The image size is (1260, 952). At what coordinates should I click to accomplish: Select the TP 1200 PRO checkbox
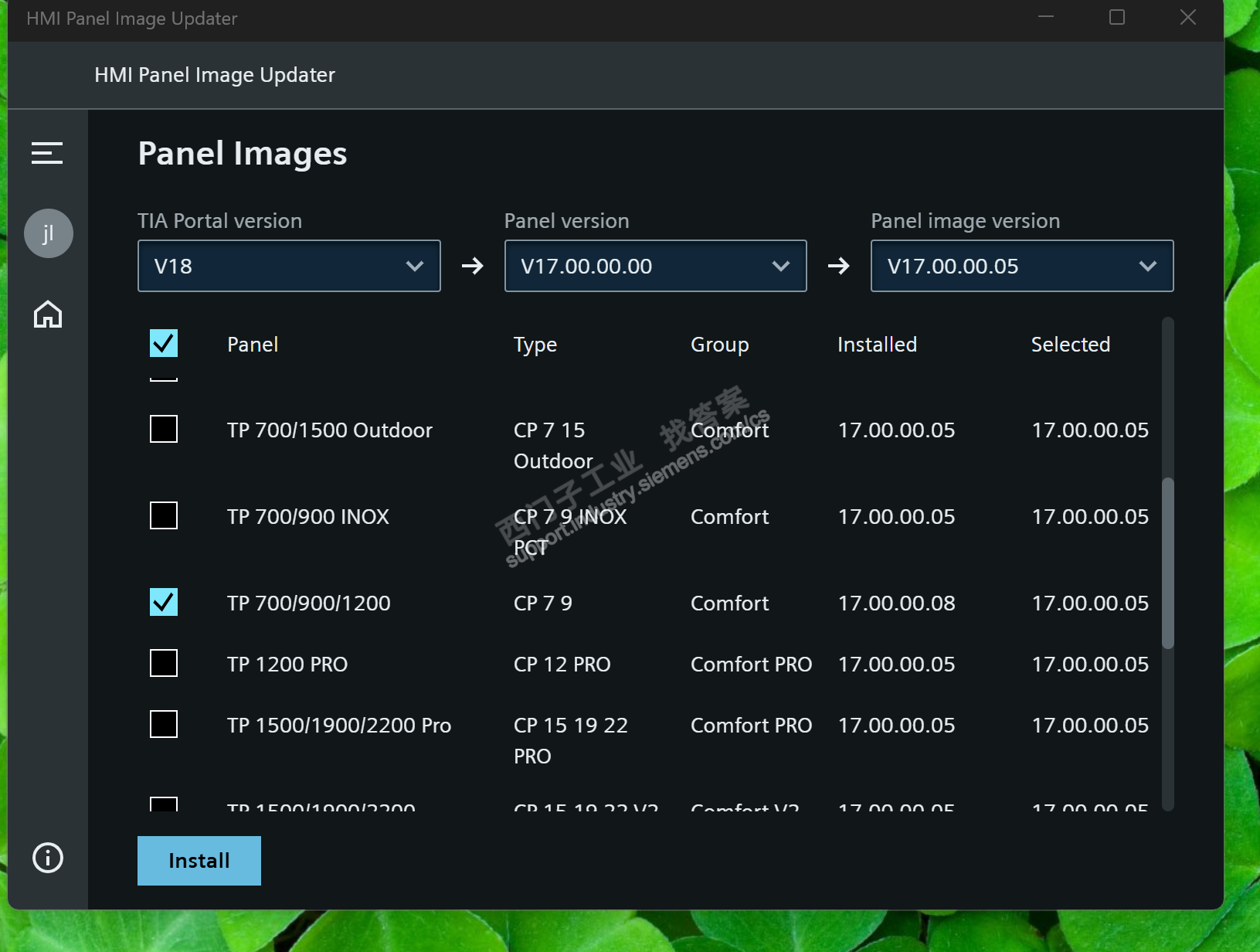(x=164, y=663)
